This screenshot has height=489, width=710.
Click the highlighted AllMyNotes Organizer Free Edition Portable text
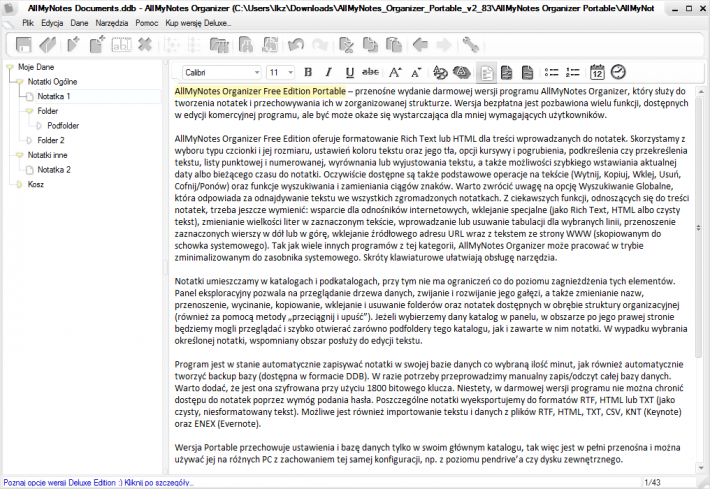click(x=260, y=91)
